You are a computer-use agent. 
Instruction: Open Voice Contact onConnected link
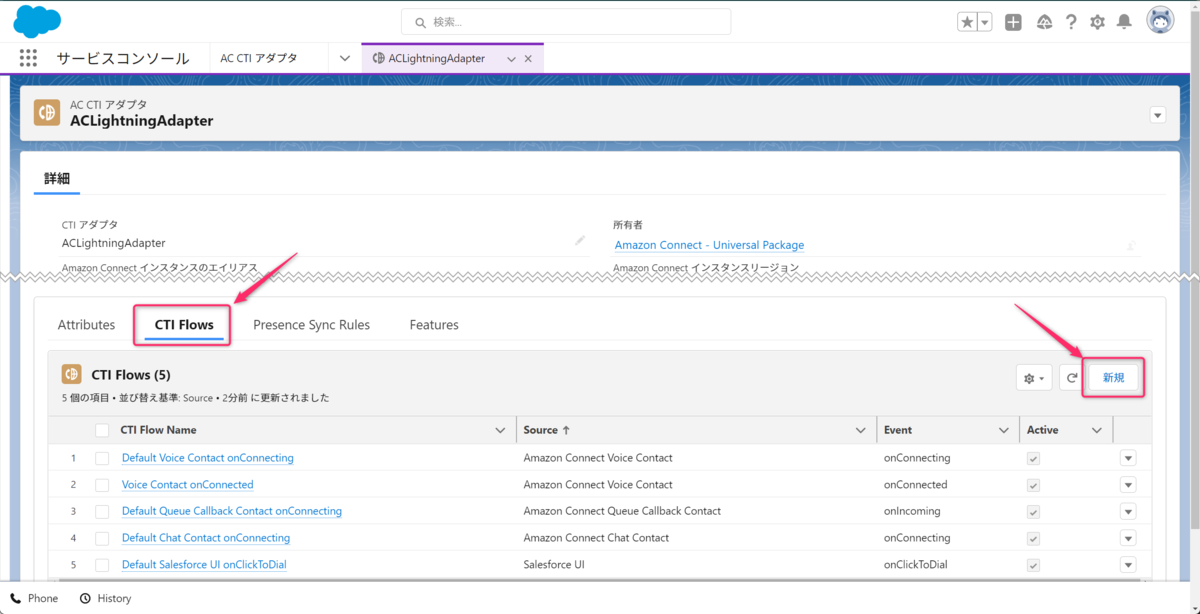188,485
